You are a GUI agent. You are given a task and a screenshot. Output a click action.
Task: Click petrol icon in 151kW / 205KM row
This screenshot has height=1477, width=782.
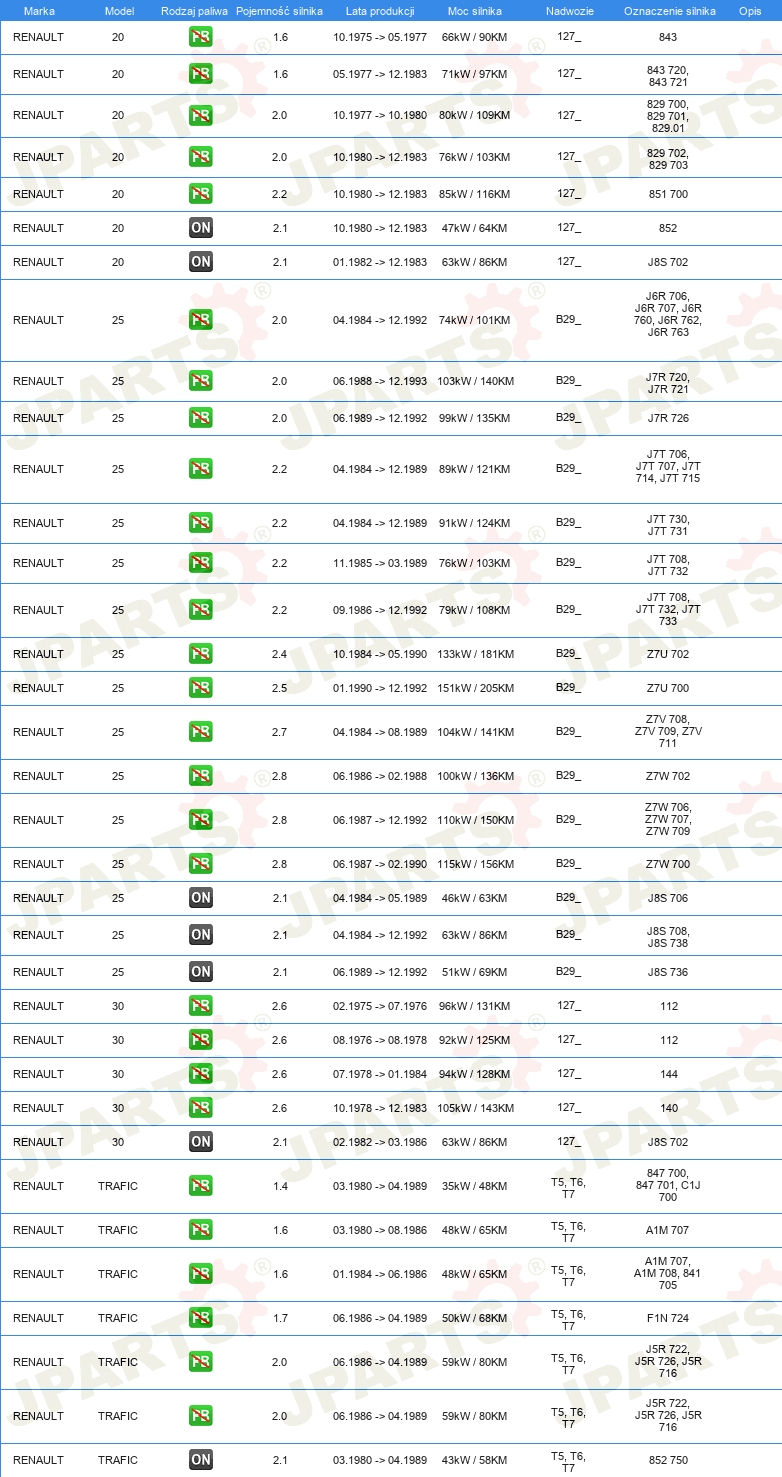pos(200,689)
